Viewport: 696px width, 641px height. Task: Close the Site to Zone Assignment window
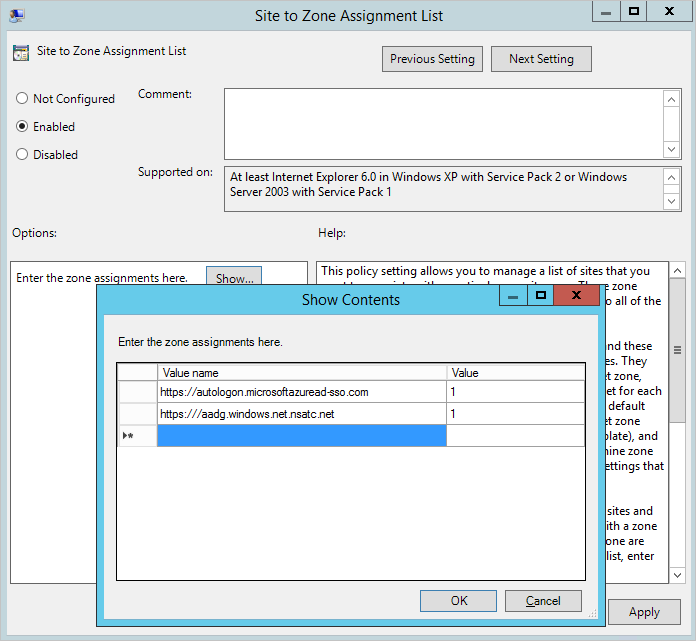(669, 12)
